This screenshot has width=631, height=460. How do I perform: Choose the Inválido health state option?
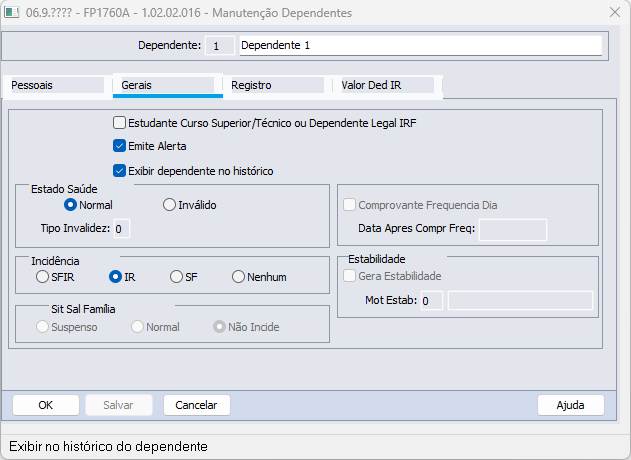tap(169, 205)
